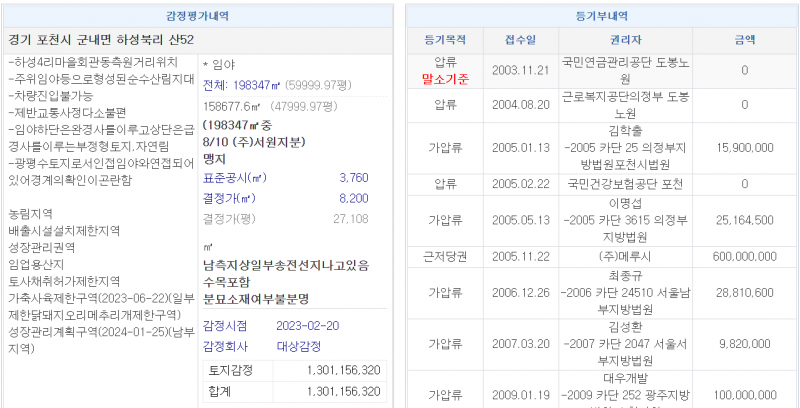Click the 권리자 column header
Image resolution: width=800 pixels, height=408 pixels.
tap(625, 40)
